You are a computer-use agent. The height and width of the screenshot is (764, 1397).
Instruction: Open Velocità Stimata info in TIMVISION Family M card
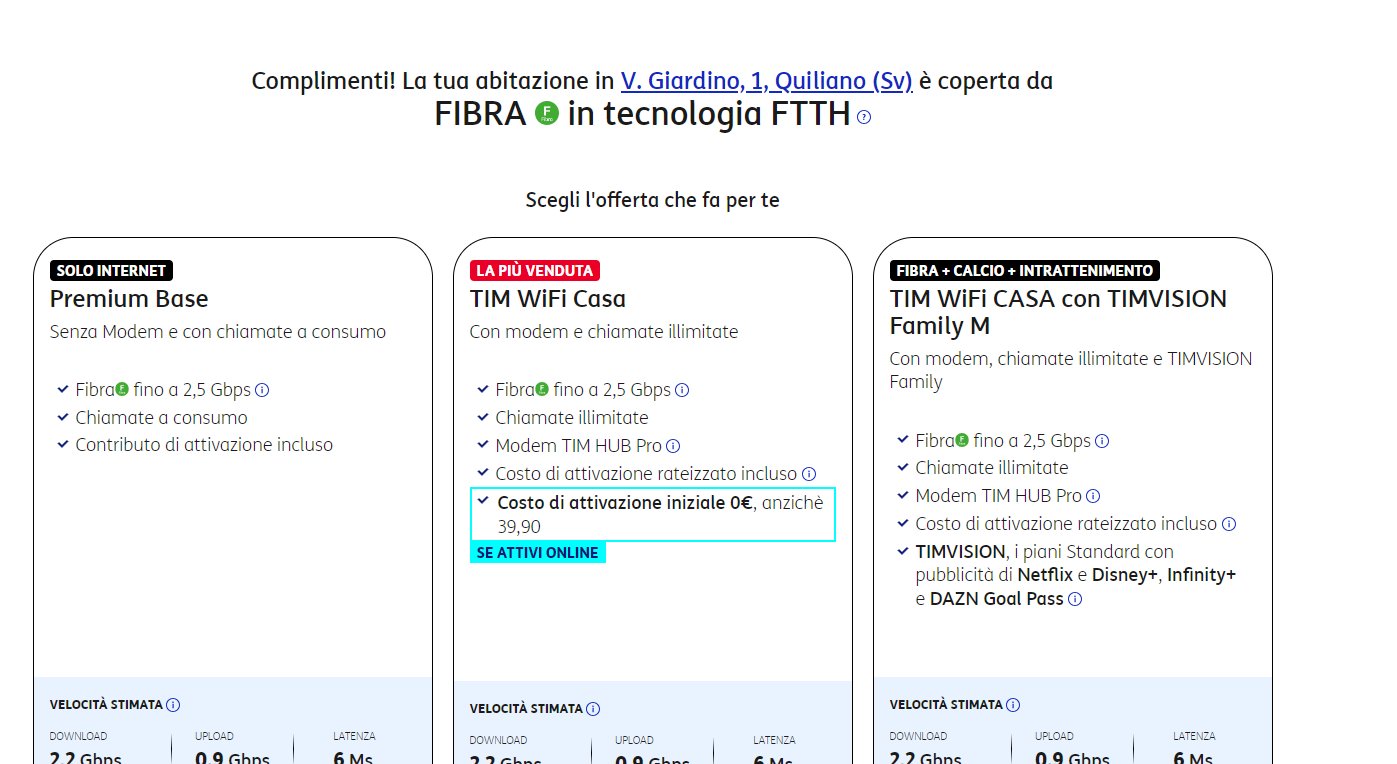tap(1013, 705)
